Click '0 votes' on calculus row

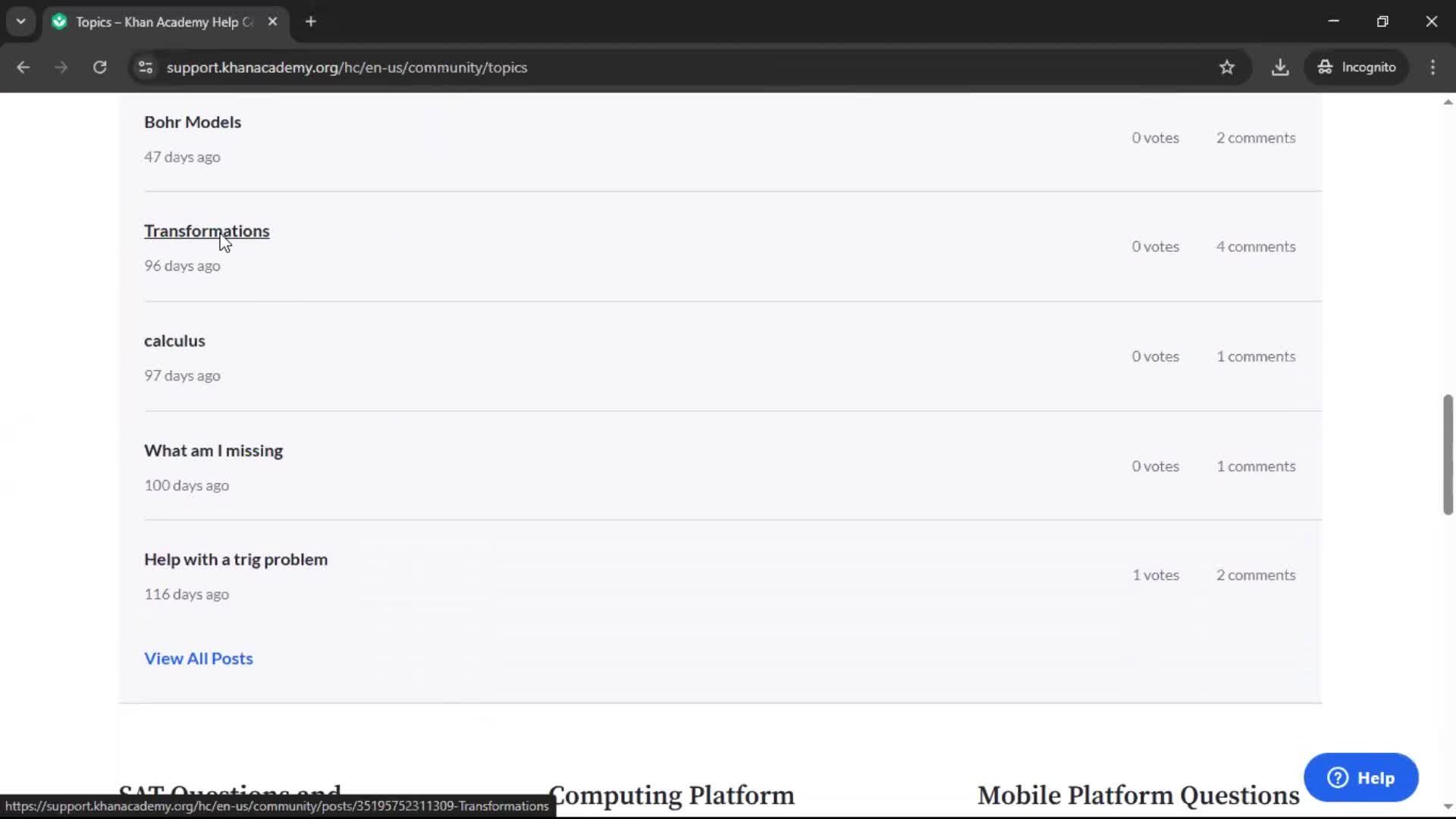click(1156, 356)
